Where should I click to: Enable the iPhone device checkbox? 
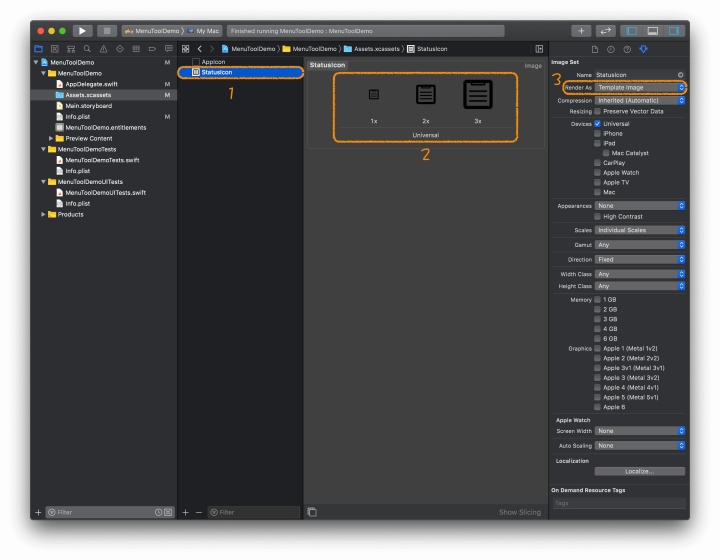coord(597,134)
